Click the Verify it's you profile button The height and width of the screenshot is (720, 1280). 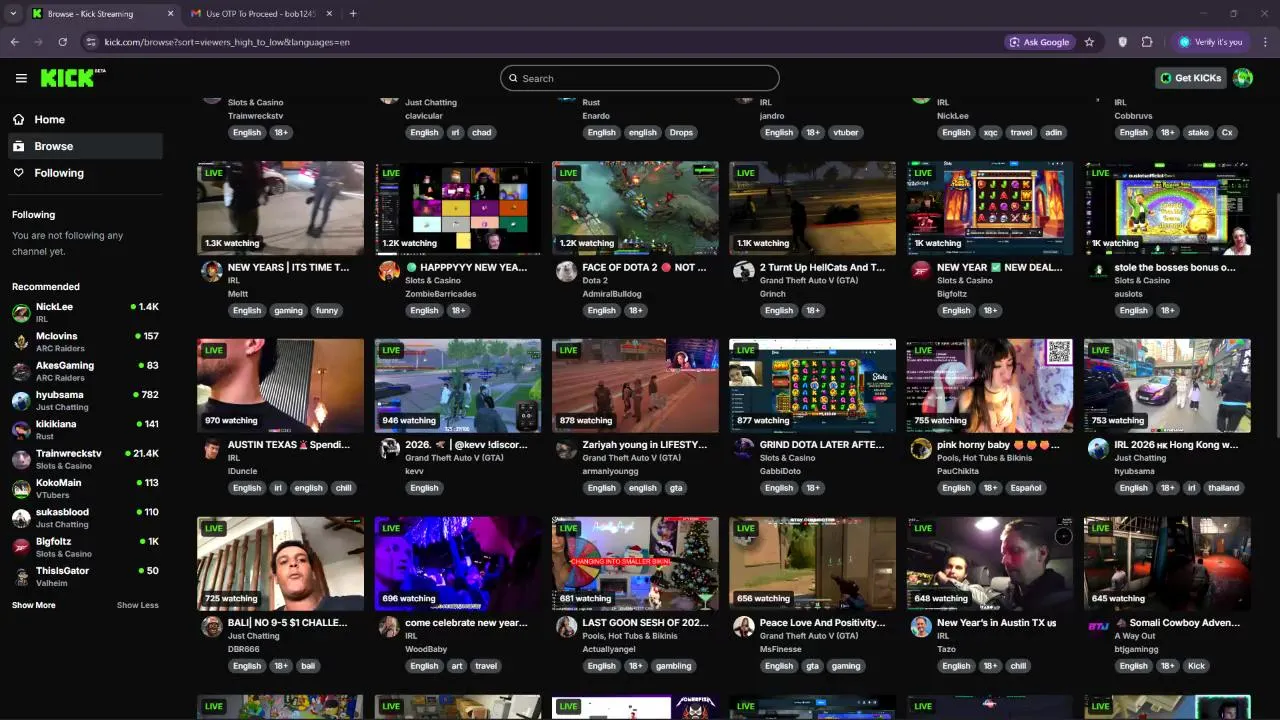point(1211,42)
